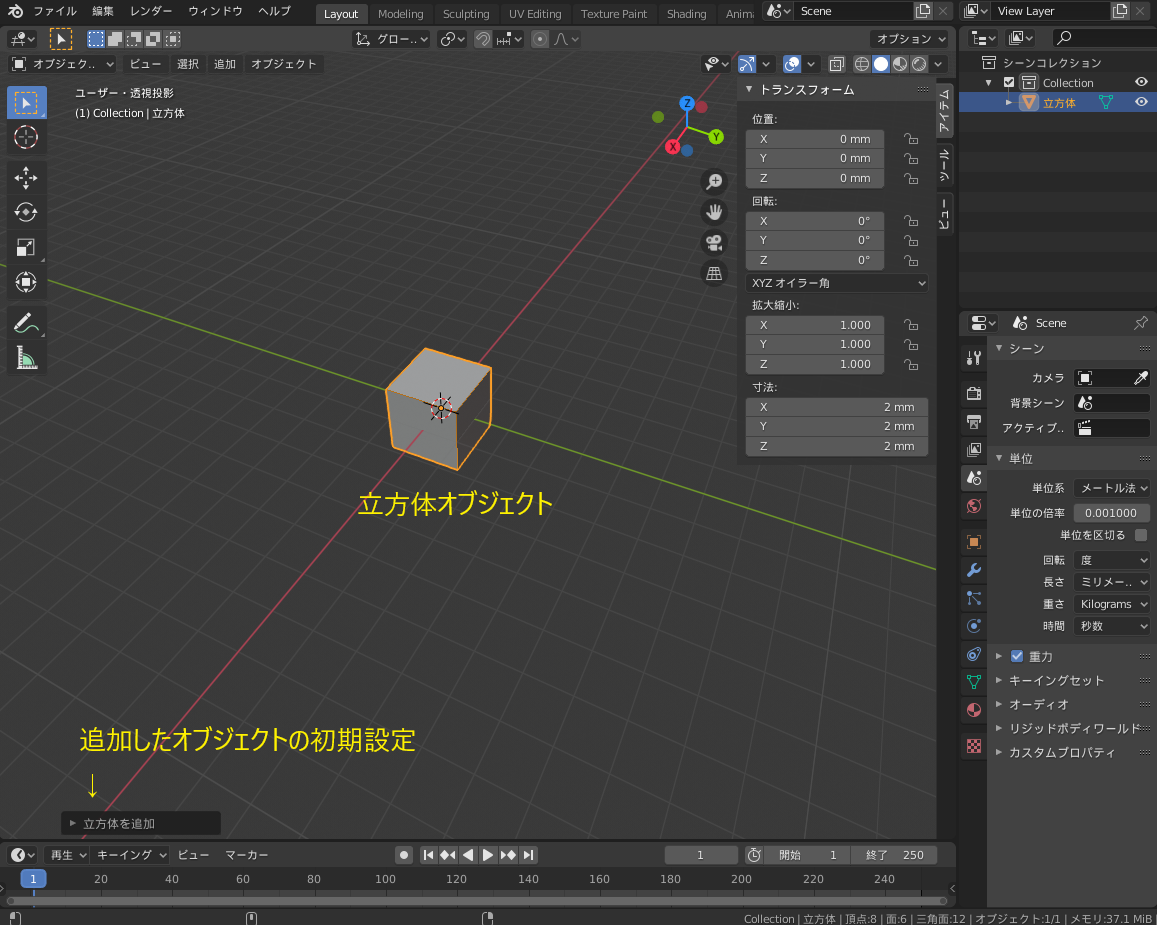This screenshot has height=925, width=1157.
Task: Select the Scale tool
Action: pyautogui.click(x=27, y=247)
